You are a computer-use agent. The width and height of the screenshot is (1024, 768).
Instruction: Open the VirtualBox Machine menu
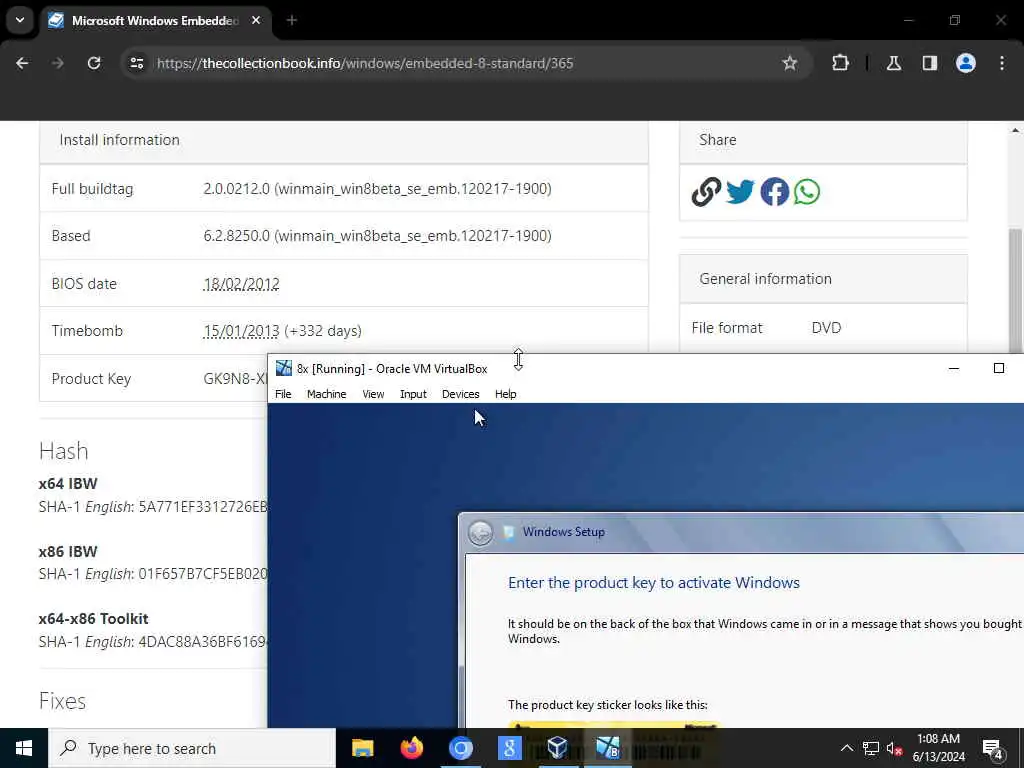coord(327,394)
